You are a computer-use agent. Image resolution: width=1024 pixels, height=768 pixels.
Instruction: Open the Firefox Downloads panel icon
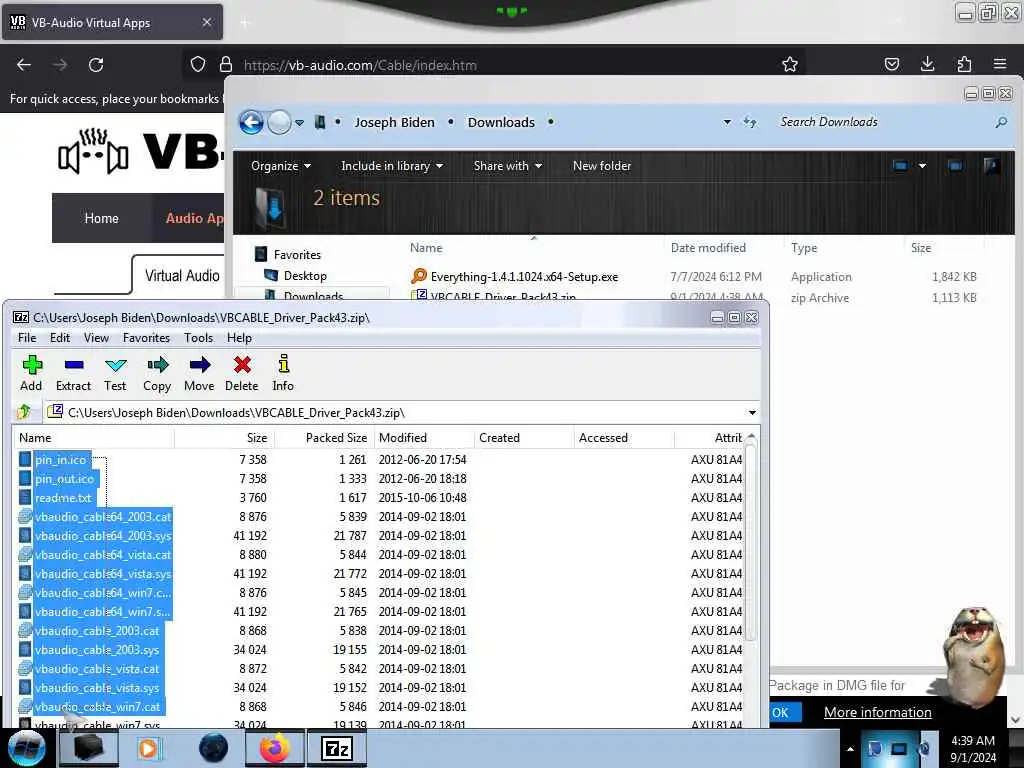point(927,64)
